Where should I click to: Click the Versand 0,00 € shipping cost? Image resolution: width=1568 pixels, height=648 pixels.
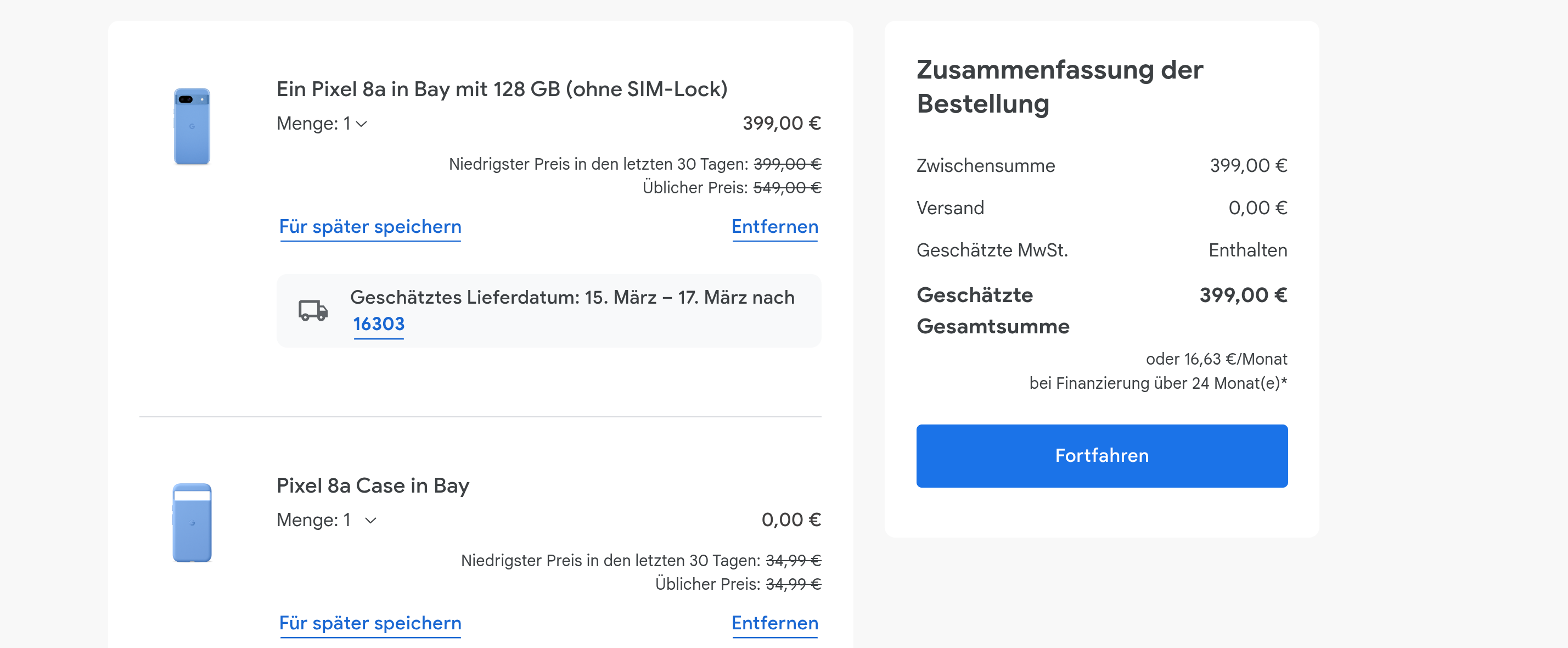(x=1257, y=208)
